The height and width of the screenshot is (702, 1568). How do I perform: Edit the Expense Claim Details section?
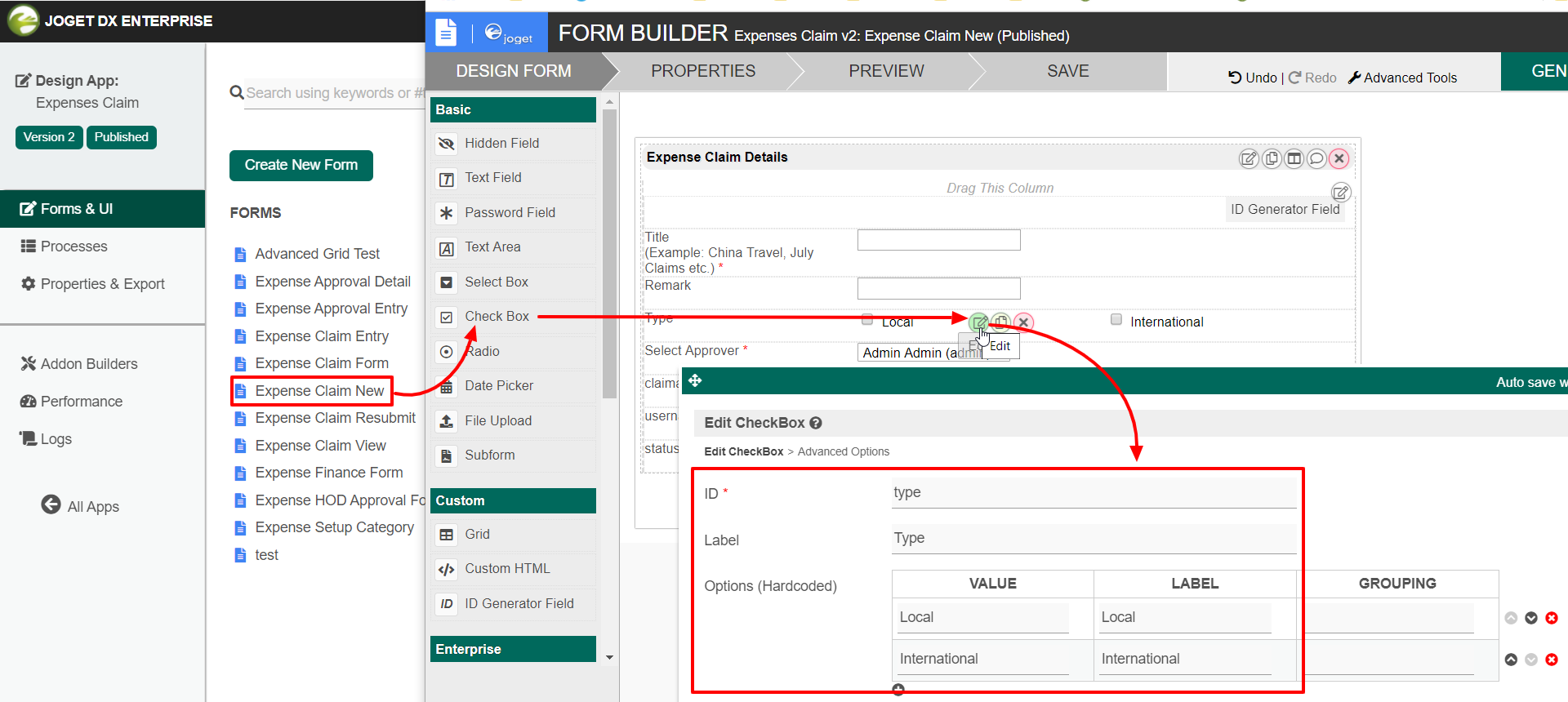click(x=1249, y=158)
